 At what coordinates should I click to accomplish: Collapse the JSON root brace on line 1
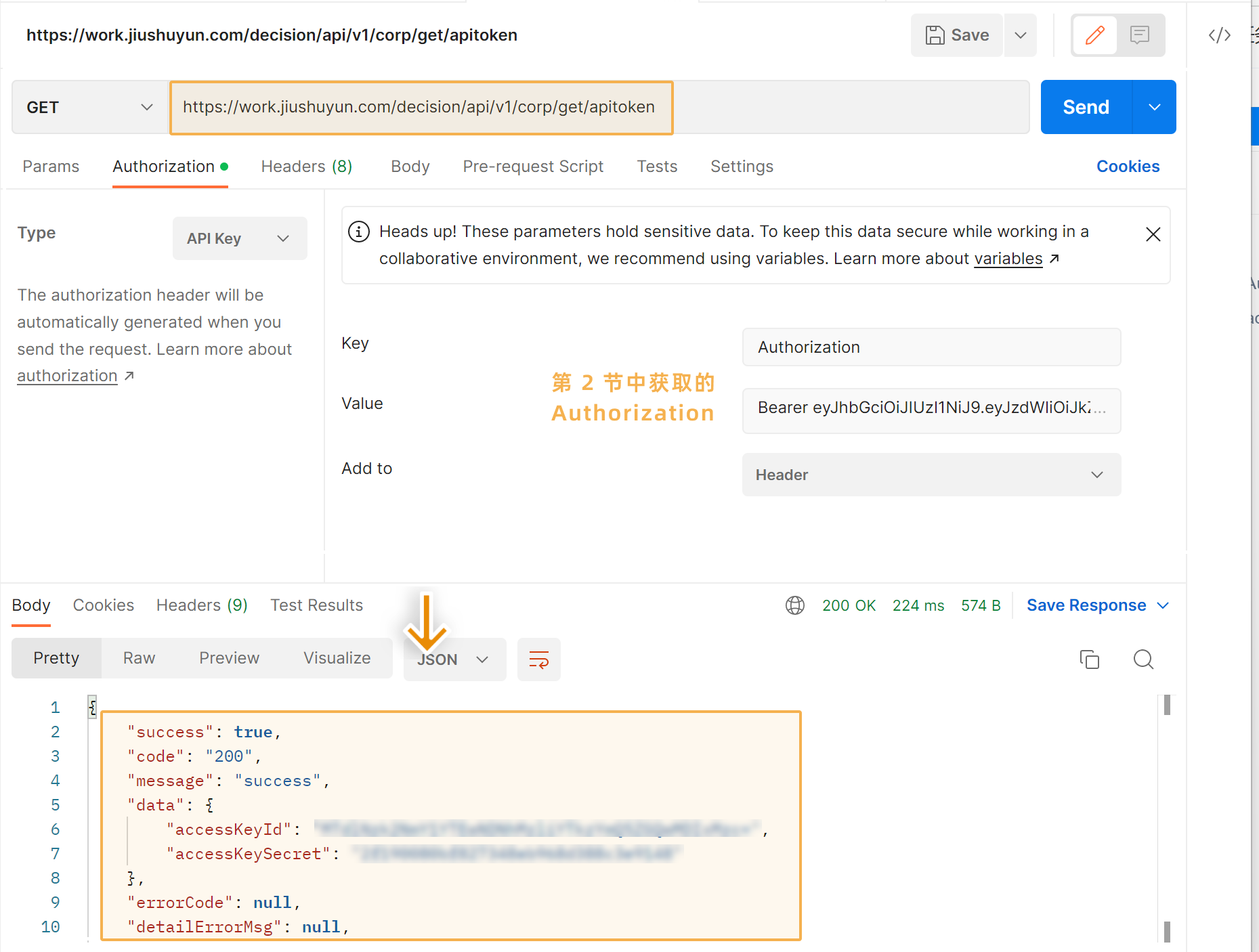tap(93, 708)
